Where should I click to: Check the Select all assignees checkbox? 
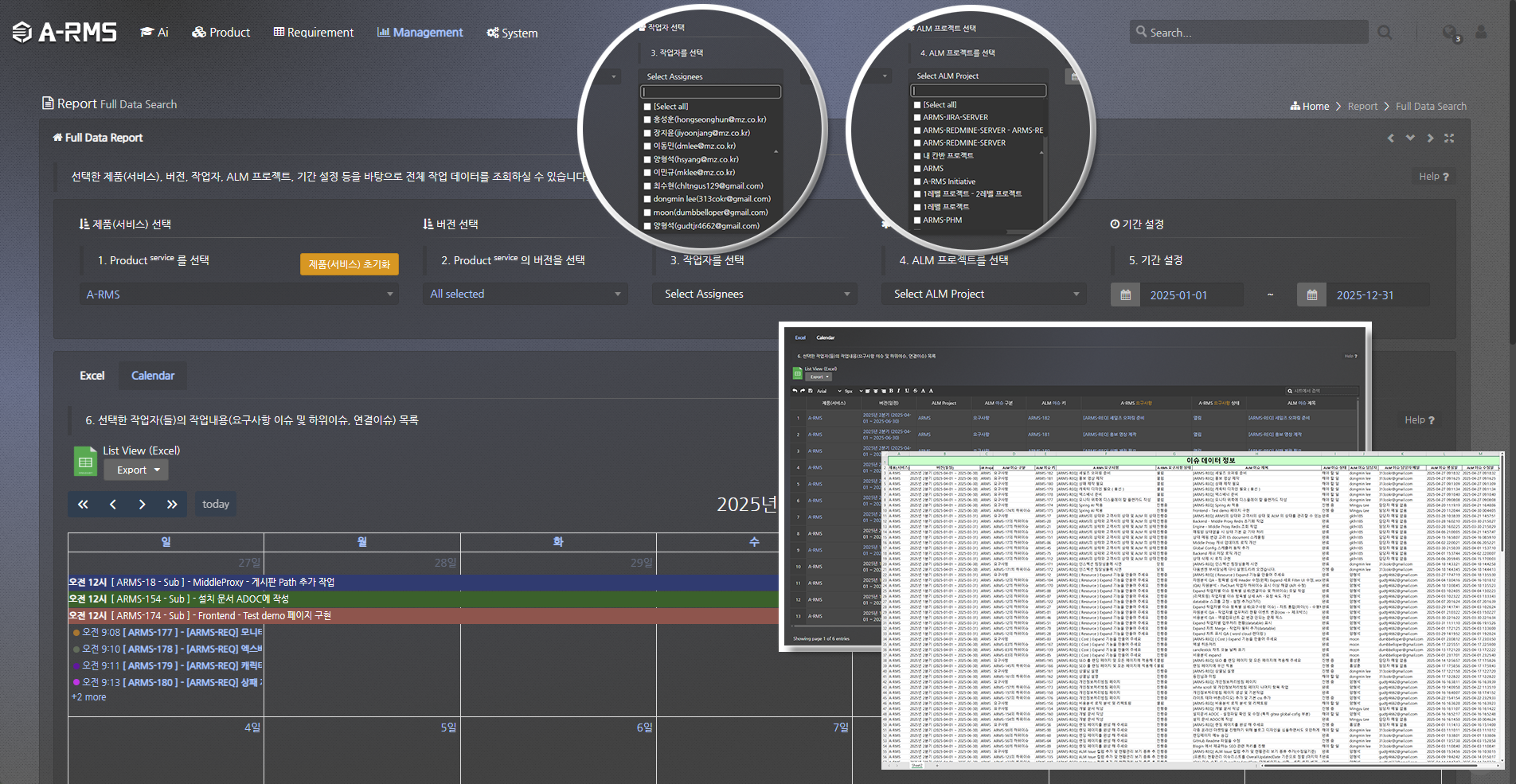pyautogui.click(x=647, y=107)
